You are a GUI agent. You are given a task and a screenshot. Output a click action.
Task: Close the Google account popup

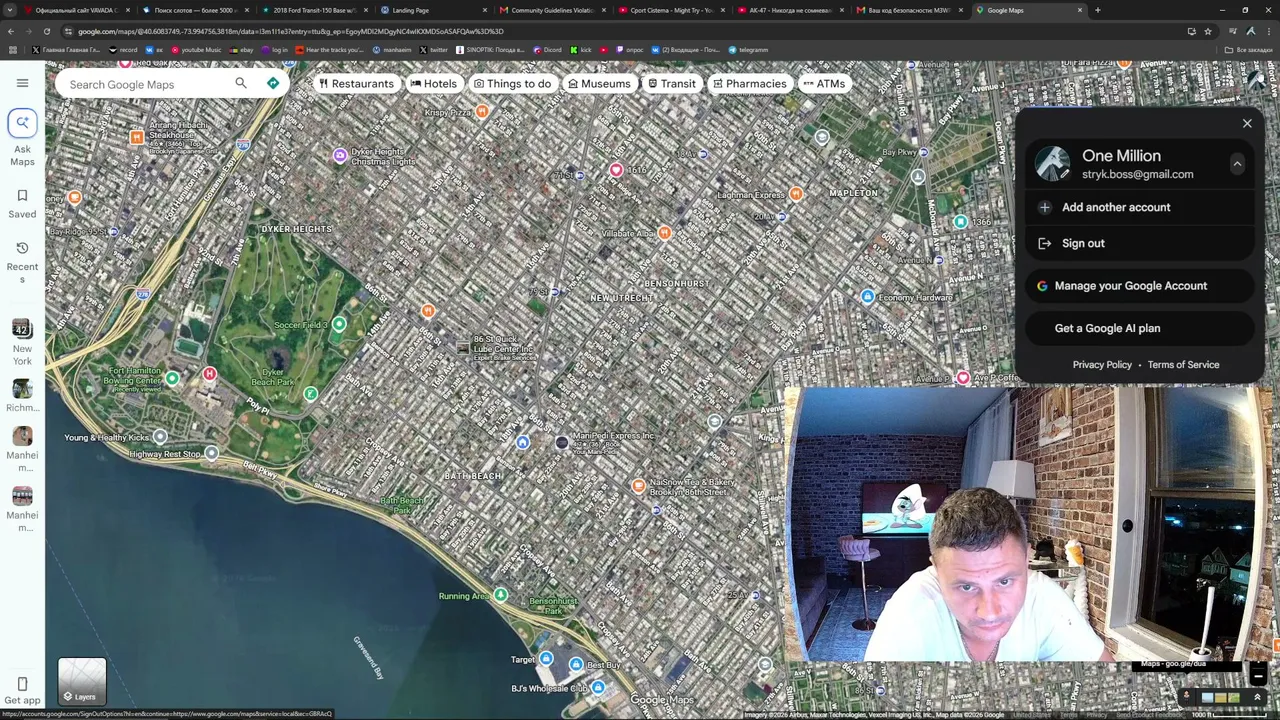pyautogui.click(x=1247, y=123)
